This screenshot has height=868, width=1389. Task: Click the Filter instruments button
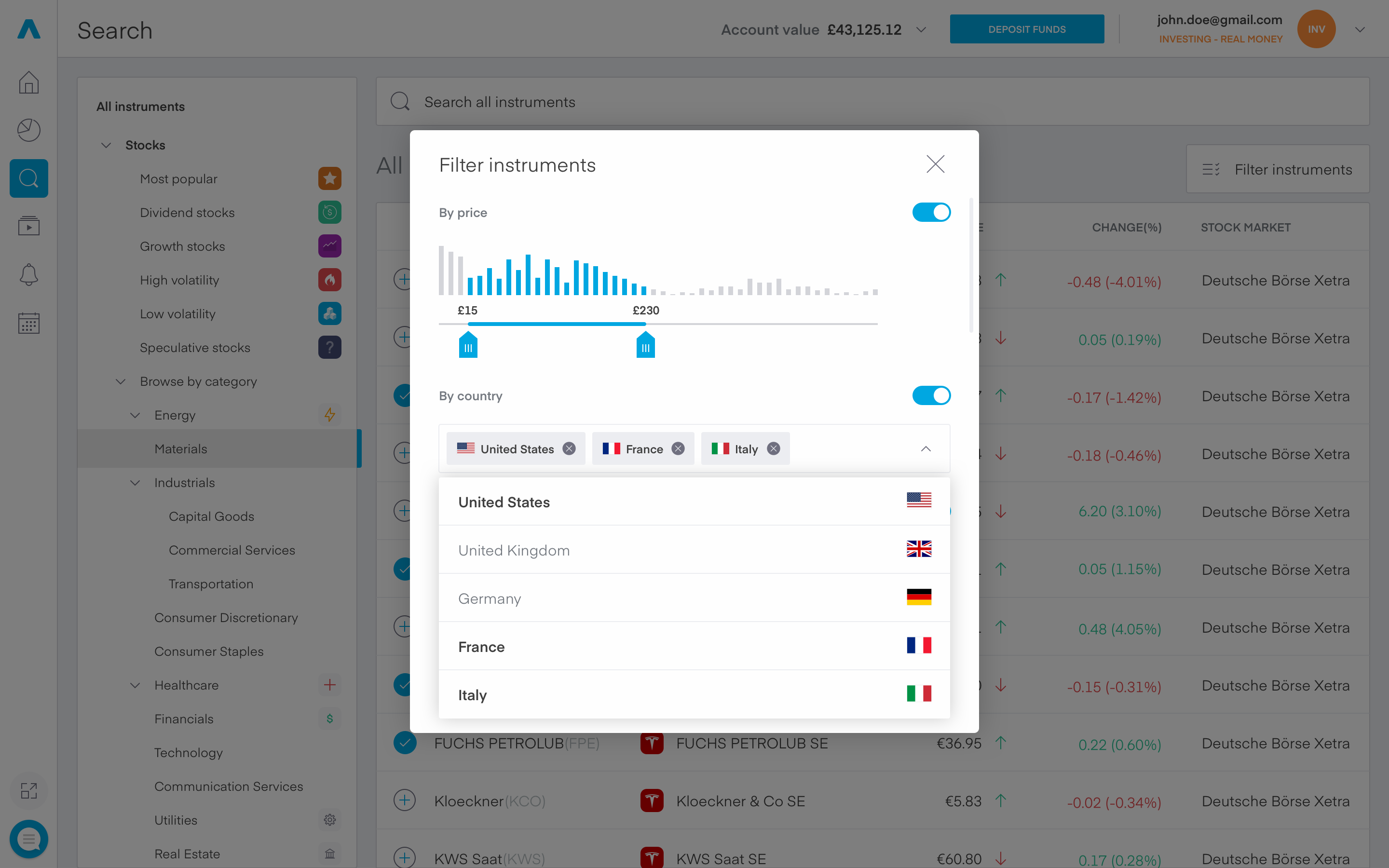(x=1278, y=169)
